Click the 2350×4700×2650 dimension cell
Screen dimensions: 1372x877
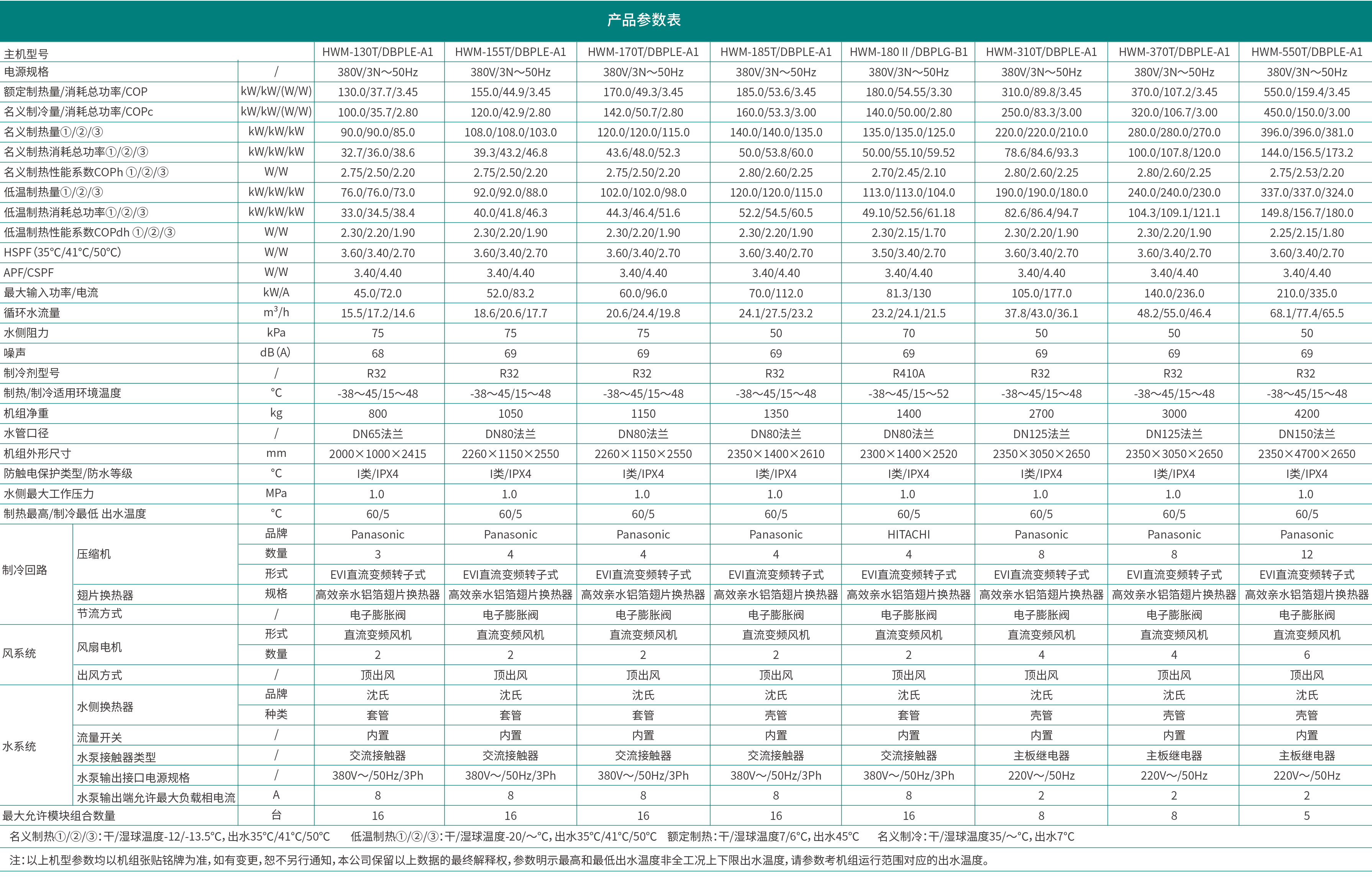[1306, 454]
